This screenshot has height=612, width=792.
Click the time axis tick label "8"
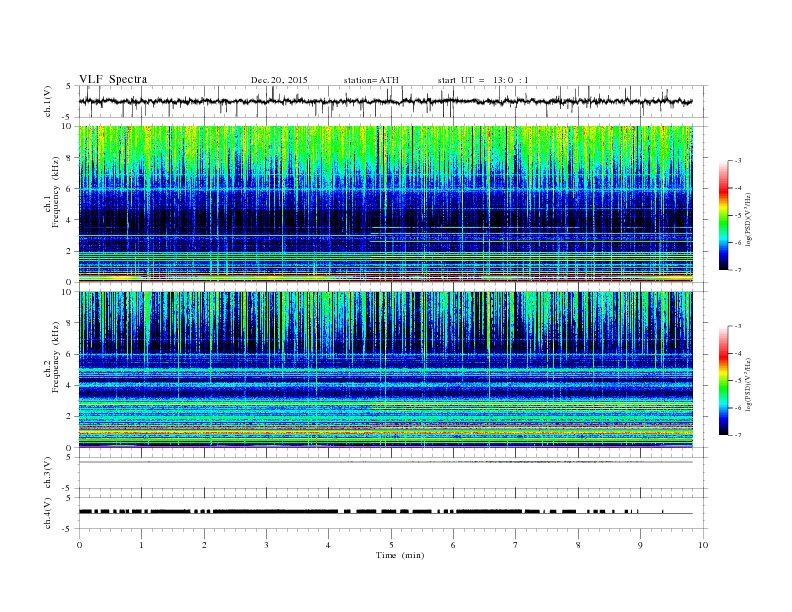pyautogui.click(x=578, y=545)
